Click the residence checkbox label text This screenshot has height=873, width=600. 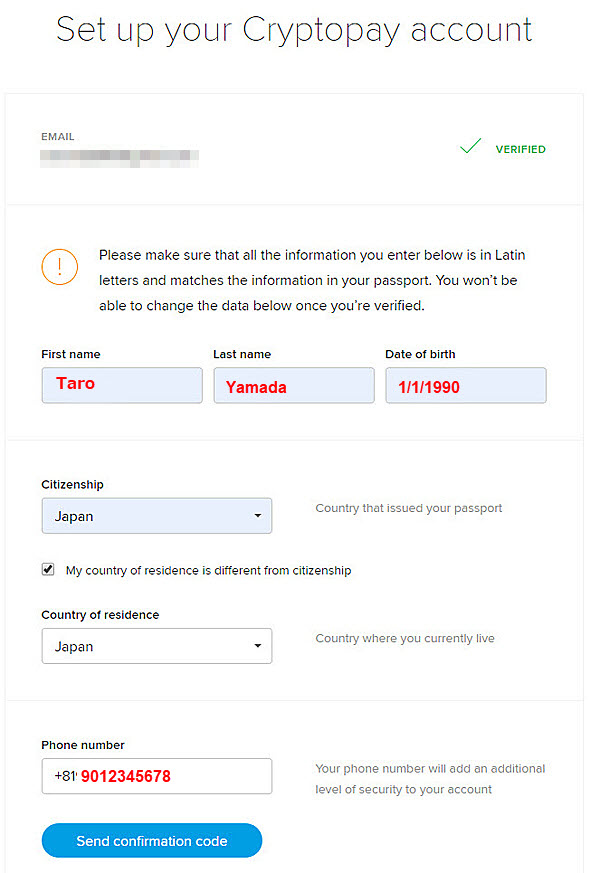(208, 570)
